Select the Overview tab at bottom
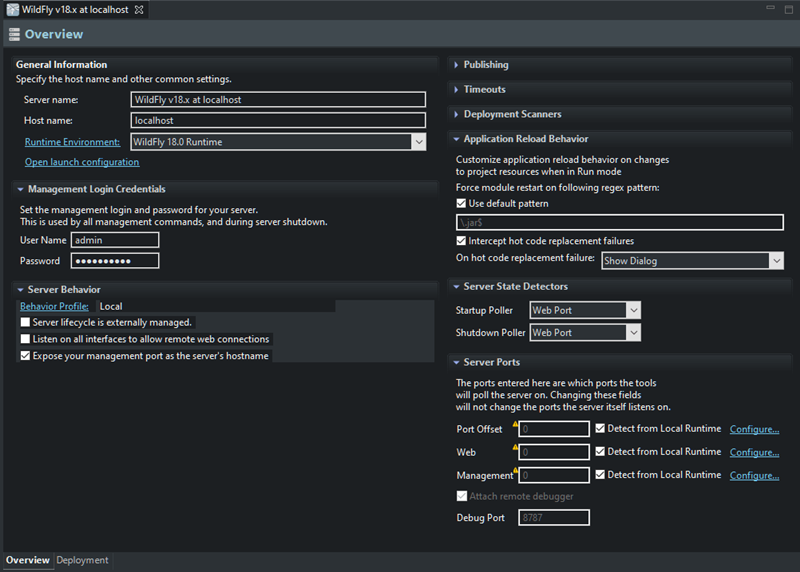Viewport: 800px width, 572px height. click(x=27, y=561)
